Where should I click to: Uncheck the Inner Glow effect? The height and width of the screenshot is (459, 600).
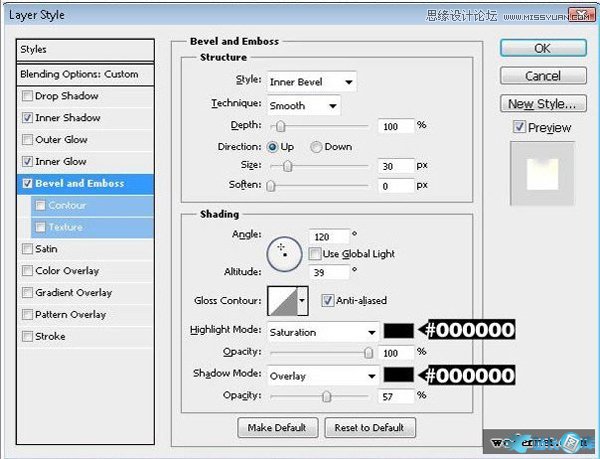pyautogui.click(x=27, y=161)
